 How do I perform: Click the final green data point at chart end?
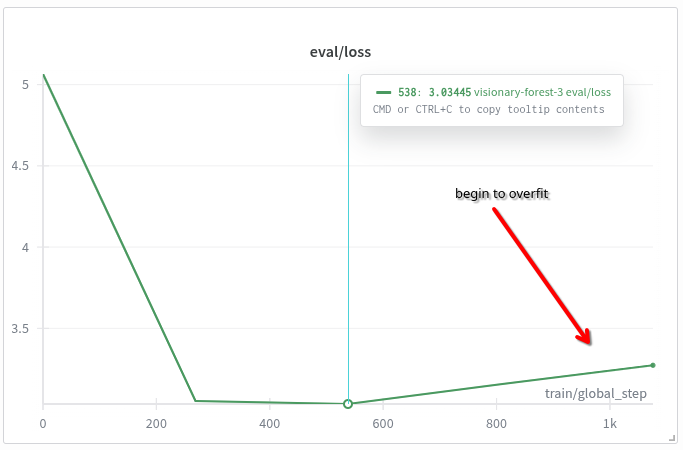(x=652, y=365)
